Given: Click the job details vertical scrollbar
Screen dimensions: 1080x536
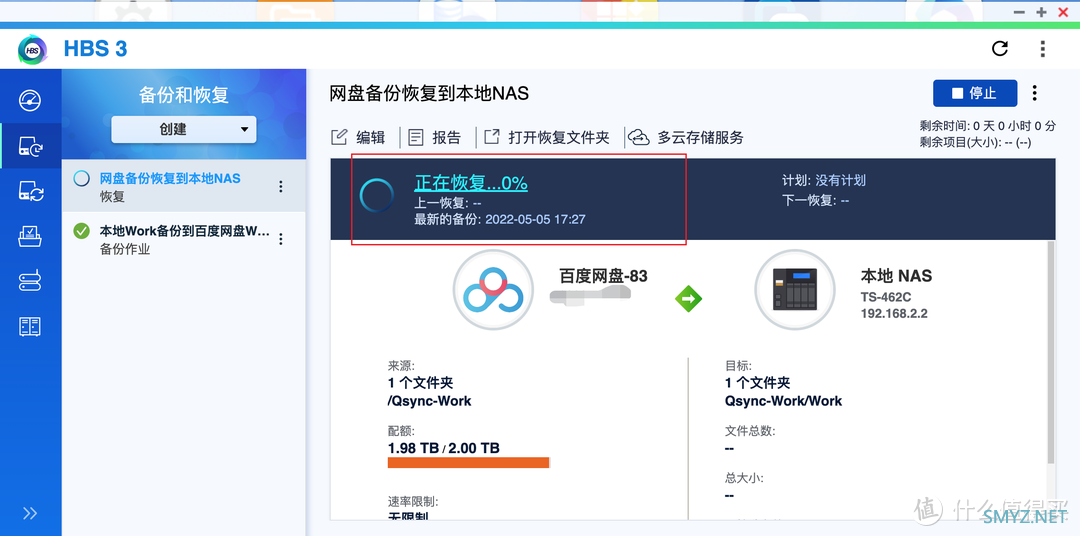Looking at the screenshot, I should (1050, 351).
